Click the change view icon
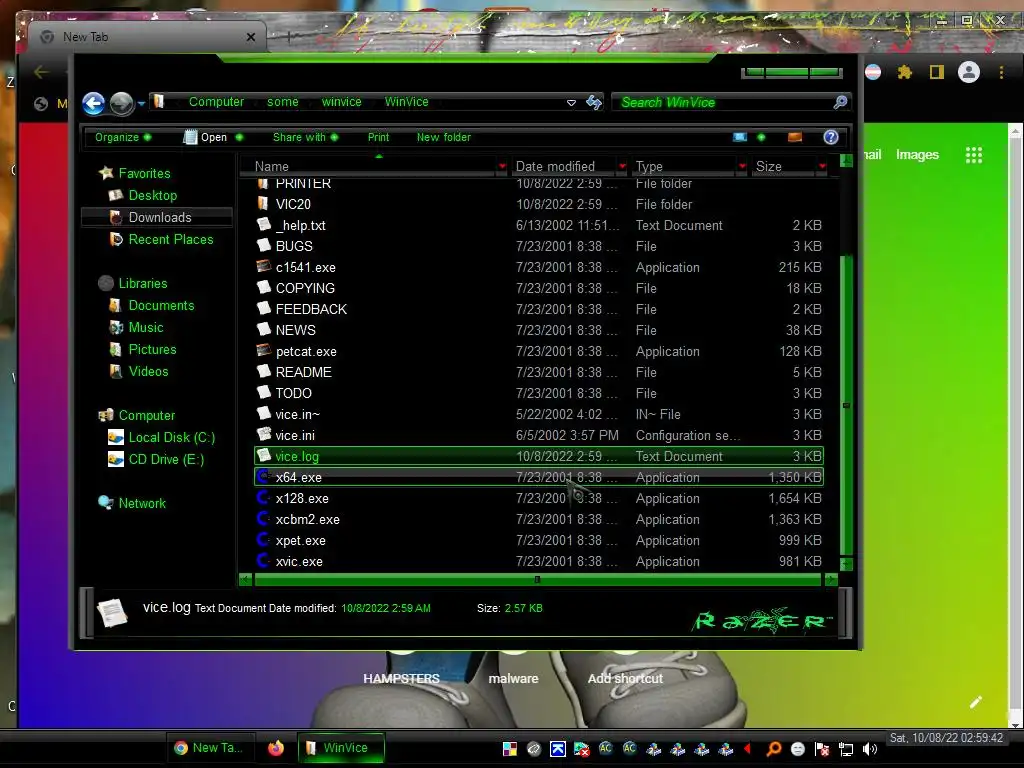The width and height of the screenshot is (1024, 768). (x=740, y=137)
